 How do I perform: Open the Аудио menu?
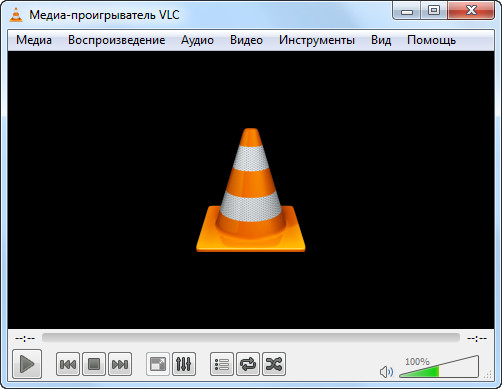coord(197,40)
